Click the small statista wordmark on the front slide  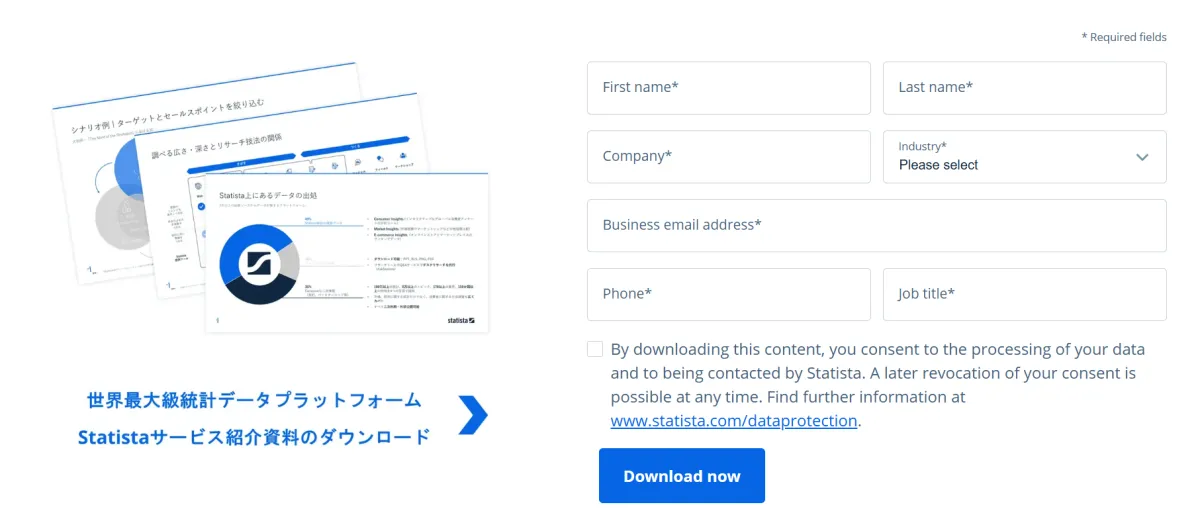click(x=461, y=320)
